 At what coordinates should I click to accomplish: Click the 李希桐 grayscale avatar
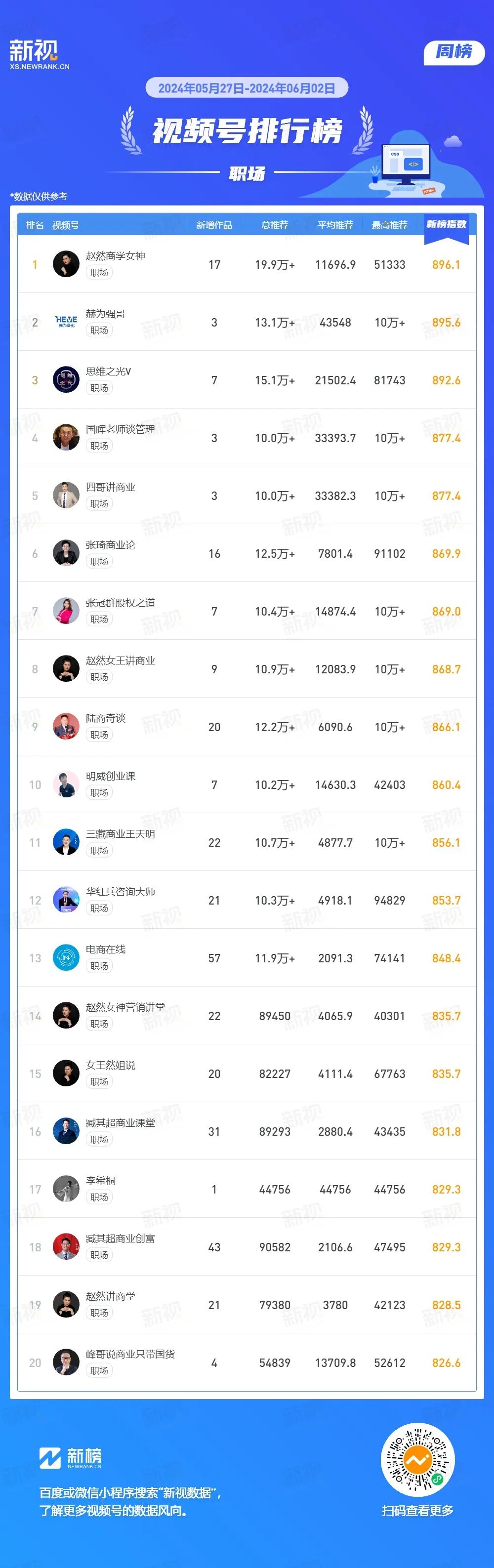(66, 1190)
